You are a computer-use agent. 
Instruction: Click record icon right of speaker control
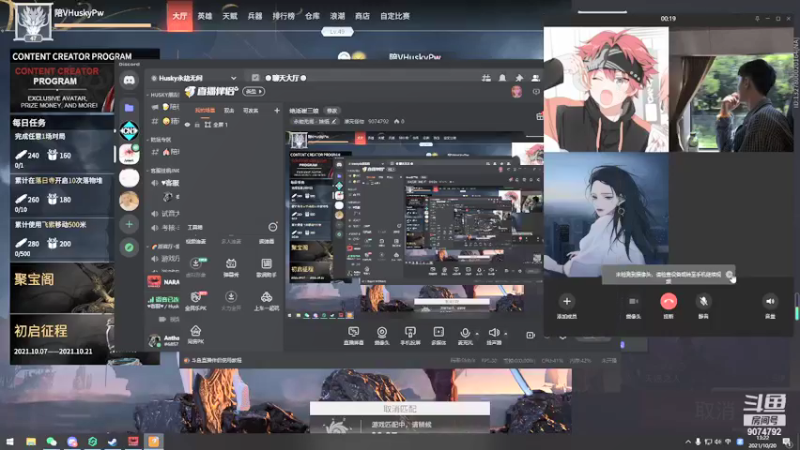pos(530,335)
